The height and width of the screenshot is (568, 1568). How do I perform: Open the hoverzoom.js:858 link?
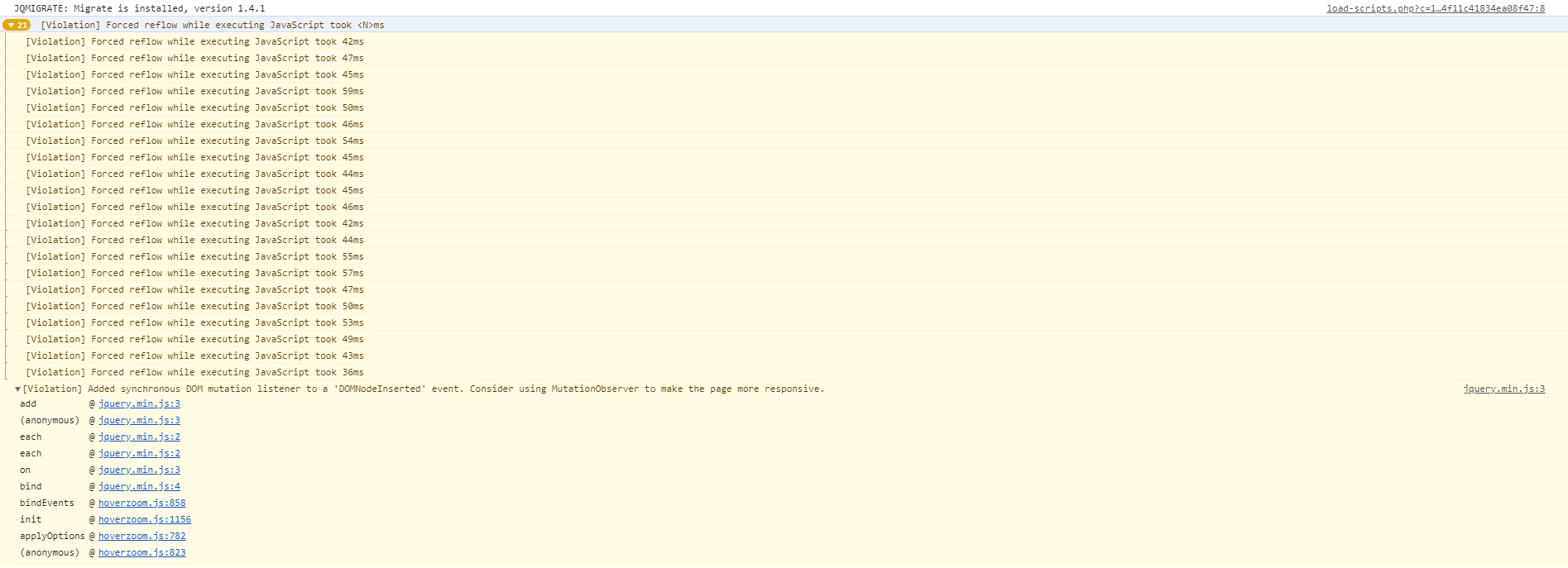tap(141, 503)
